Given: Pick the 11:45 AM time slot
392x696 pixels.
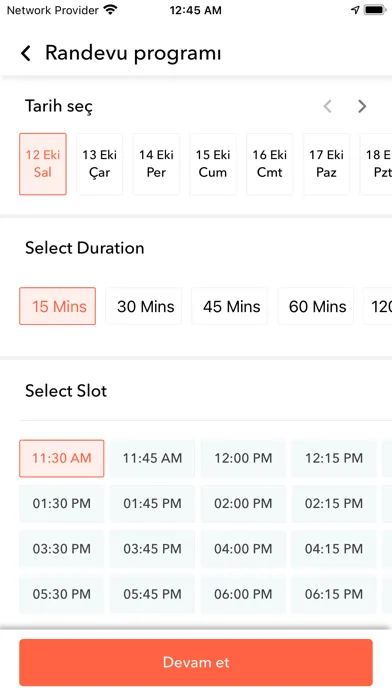Looking at the screenshot, I should click(152, 459).
